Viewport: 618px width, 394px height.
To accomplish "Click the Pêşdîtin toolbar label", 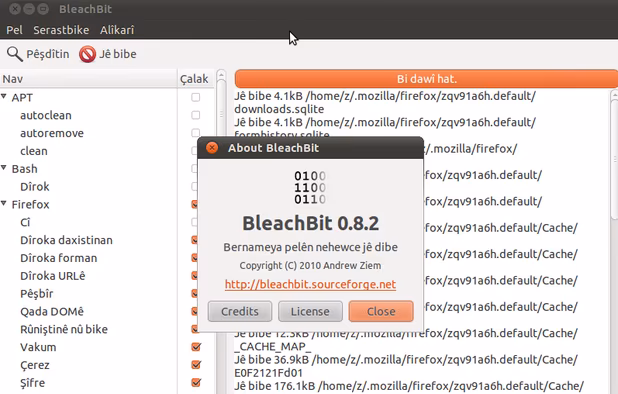I will coord(48,54).
